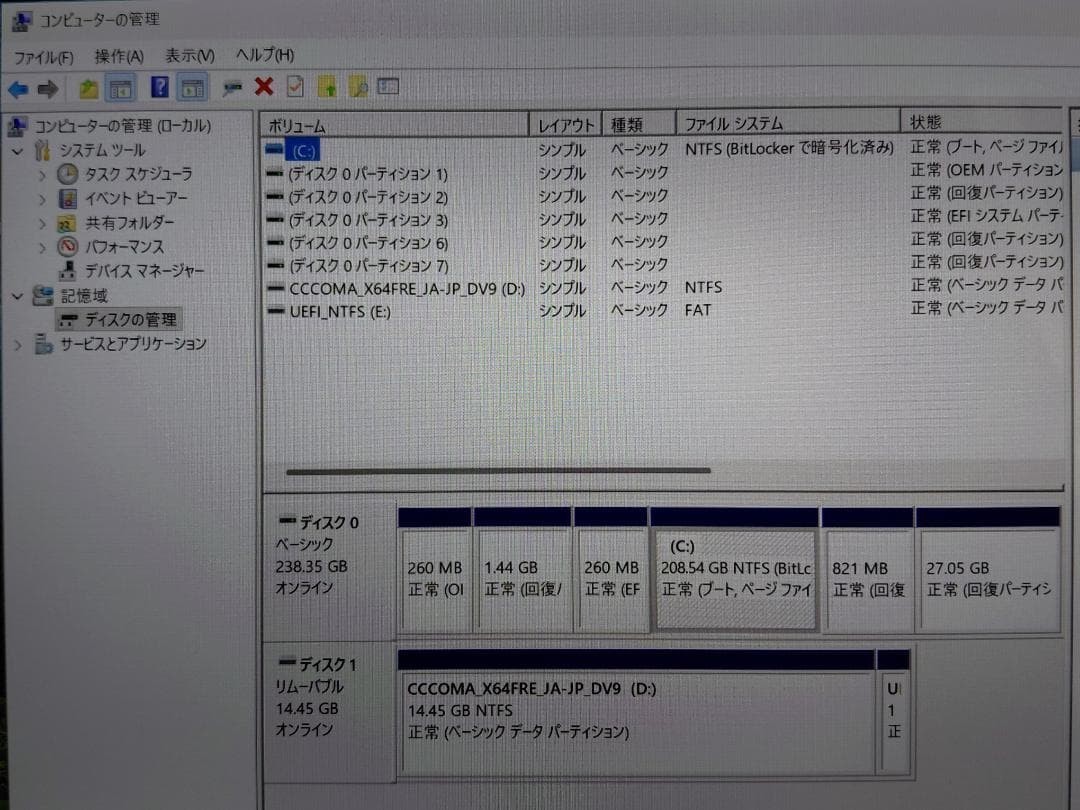Select デバイス マネージャー in the tree
This screenshot has height=810, width=1080.
[x=144, y=271]
